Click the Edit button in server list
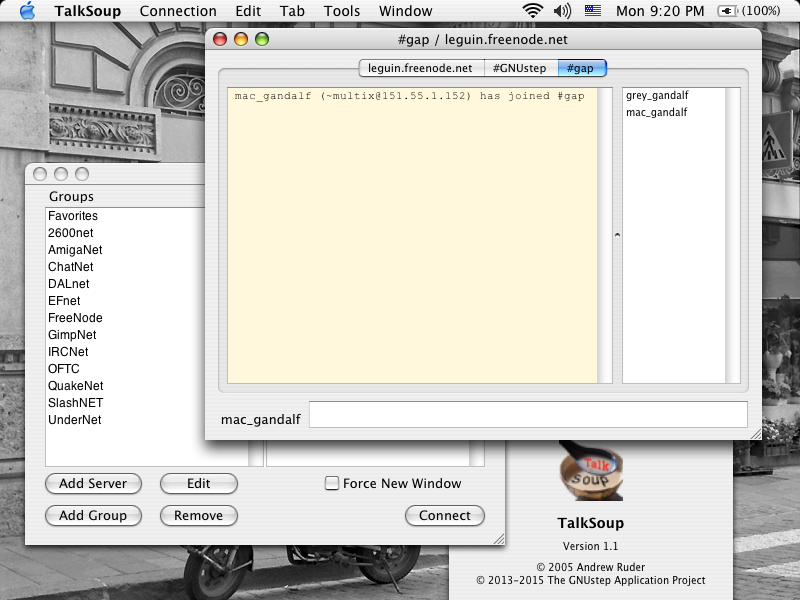Image resolution: width=800 pixels, height=600 pixels. click(x=198, y=484)
